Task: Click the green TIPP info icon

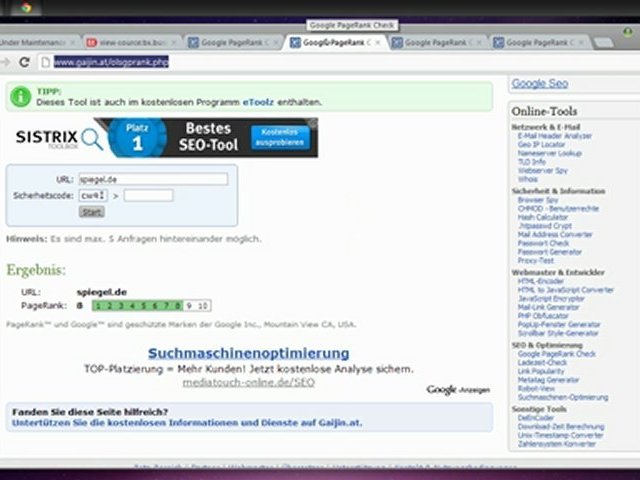Action: pyautogui.click(x=20, y=96)
